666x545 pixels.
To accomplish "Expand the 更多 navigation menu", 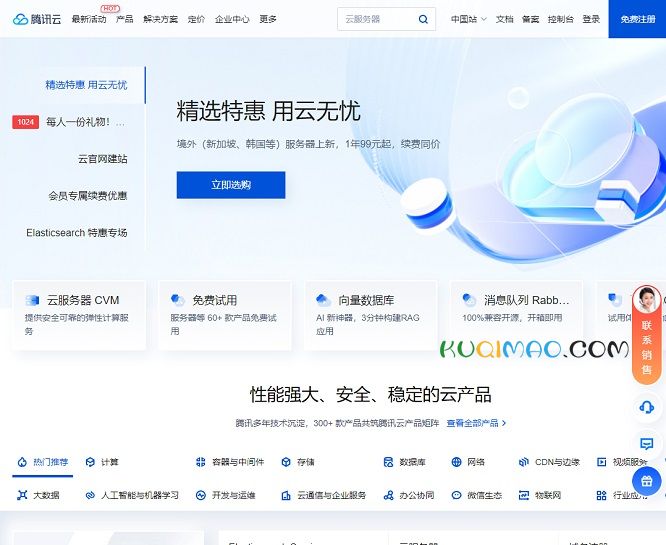I will (x=268, y=19).
